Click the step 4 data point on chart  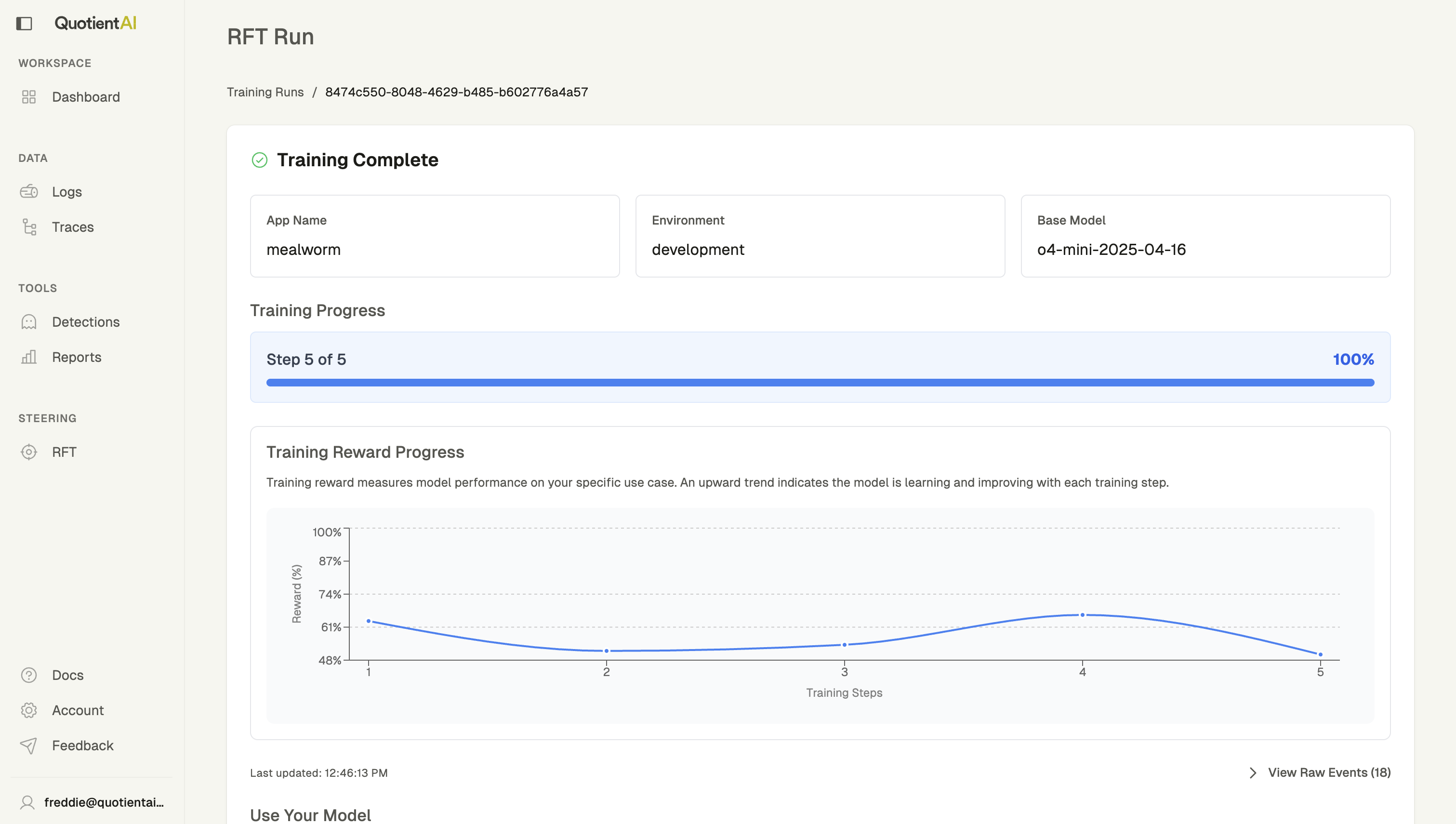click(x=1082, y=614)
